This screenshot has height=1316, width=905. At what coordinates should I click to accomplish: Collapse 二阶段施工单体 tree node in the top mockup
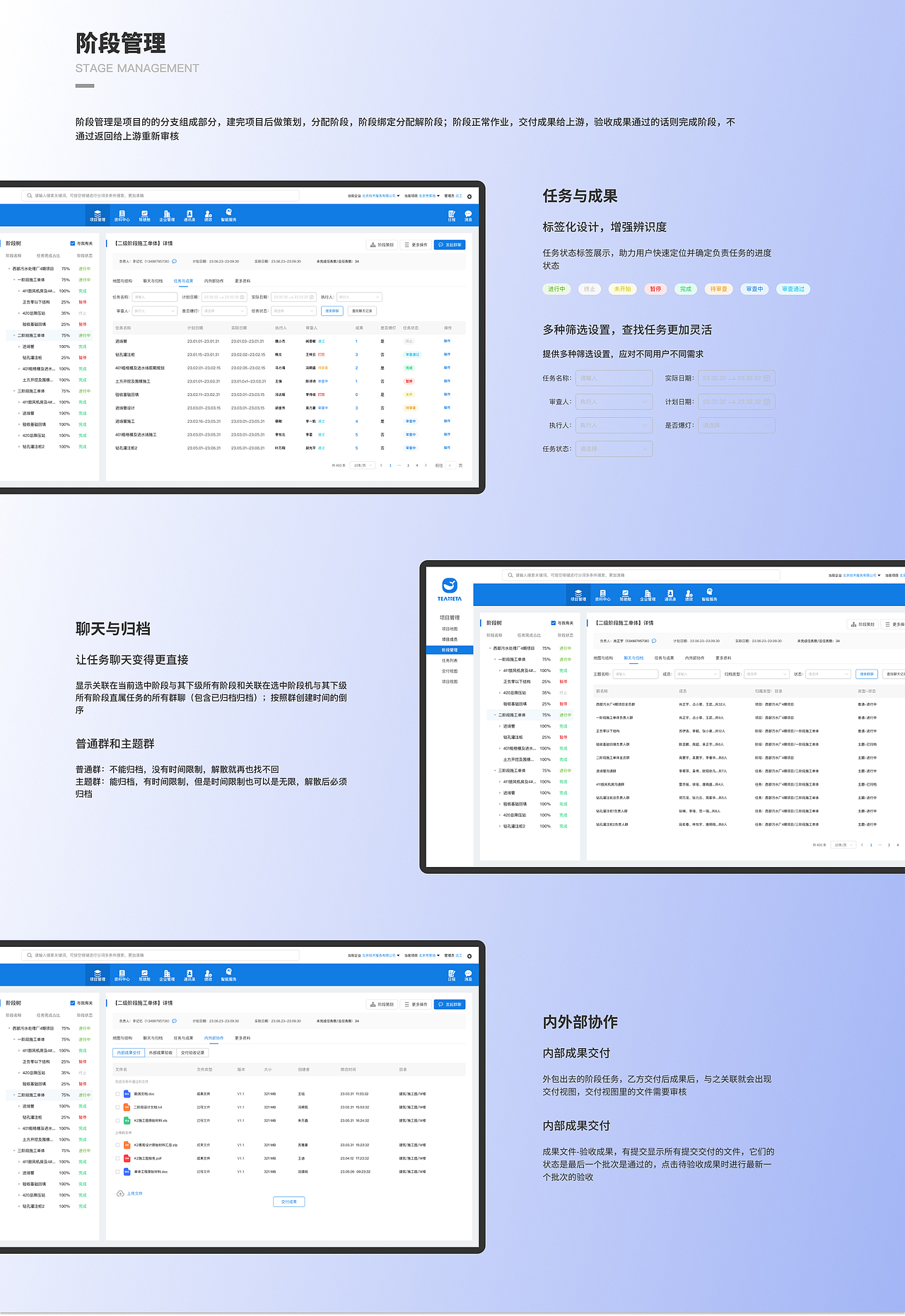click(x=15, y=335)
